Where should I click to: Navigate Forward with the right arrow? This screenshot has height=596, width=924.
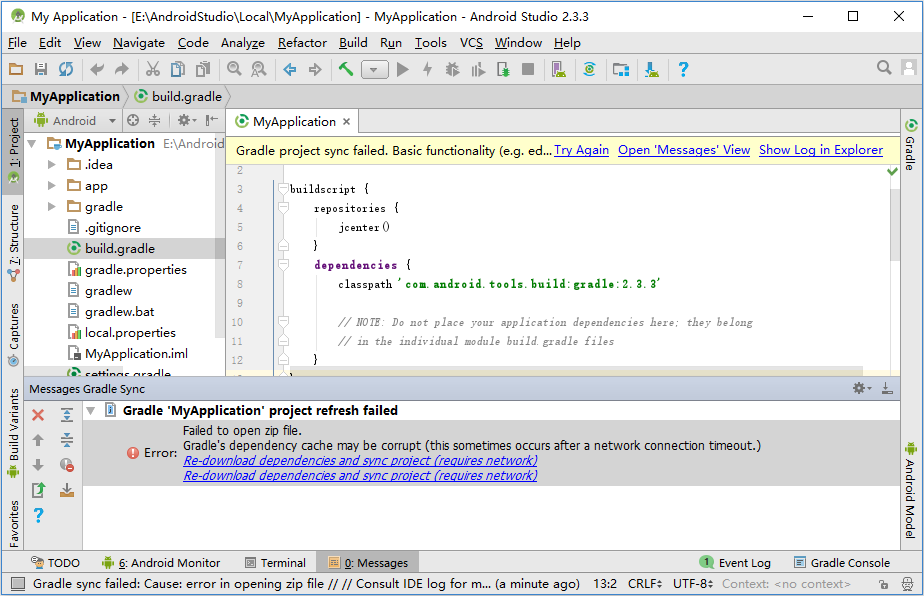click(315, 70)
